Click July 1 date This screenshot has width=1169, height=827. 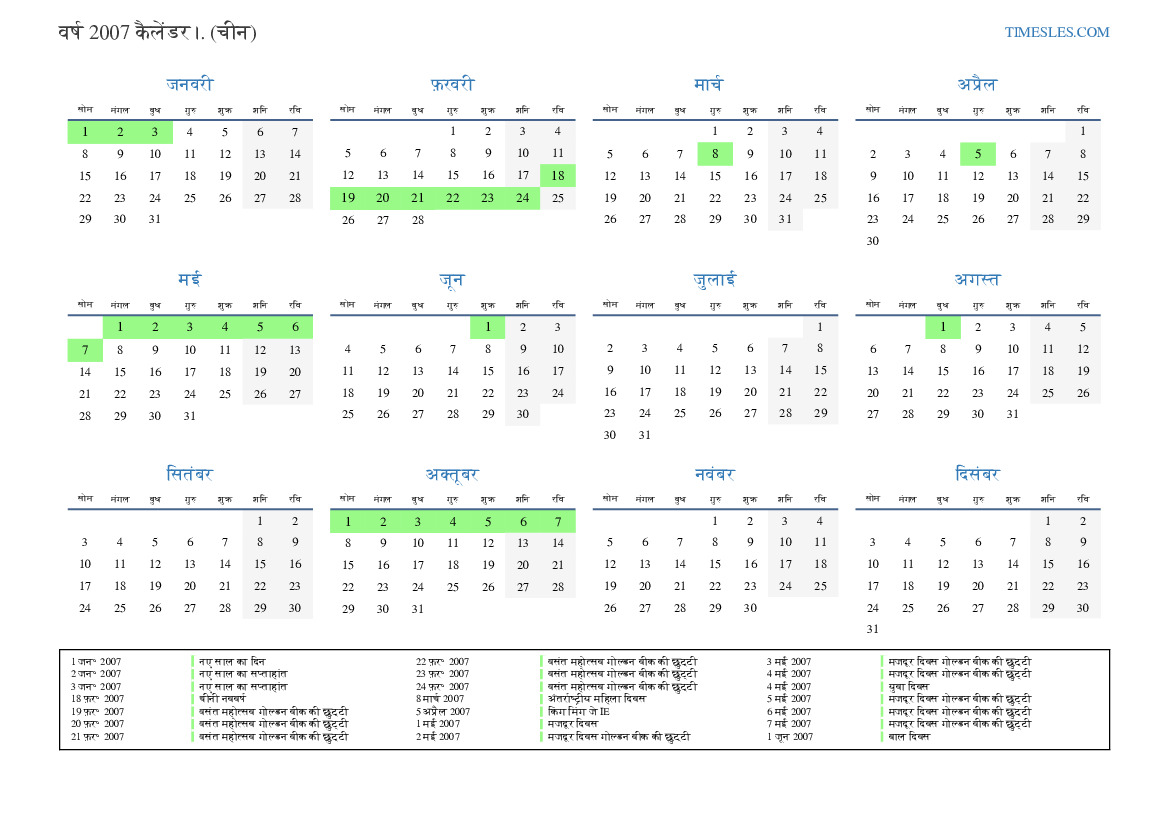tap(820, 327)
